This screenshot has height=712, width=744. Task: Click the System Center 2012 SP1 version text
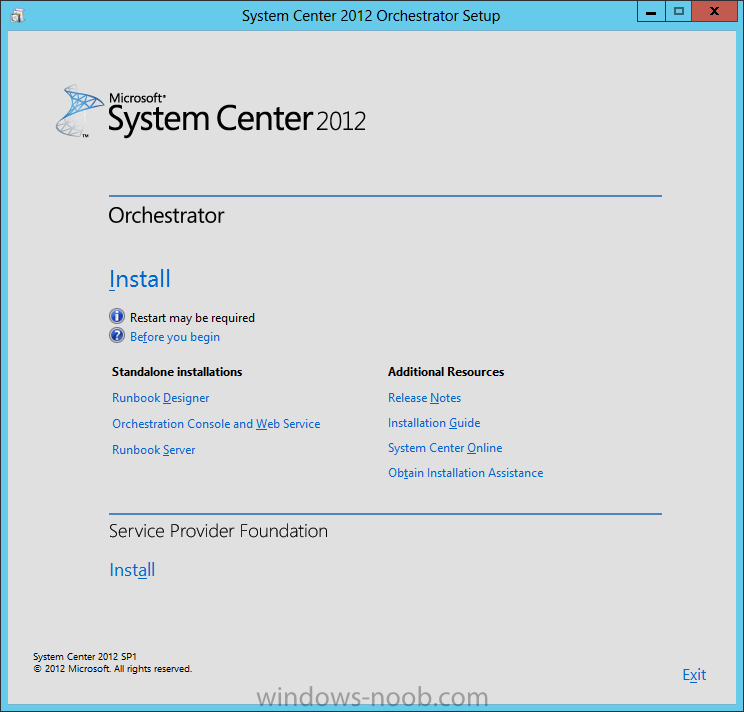click(85, 657)
